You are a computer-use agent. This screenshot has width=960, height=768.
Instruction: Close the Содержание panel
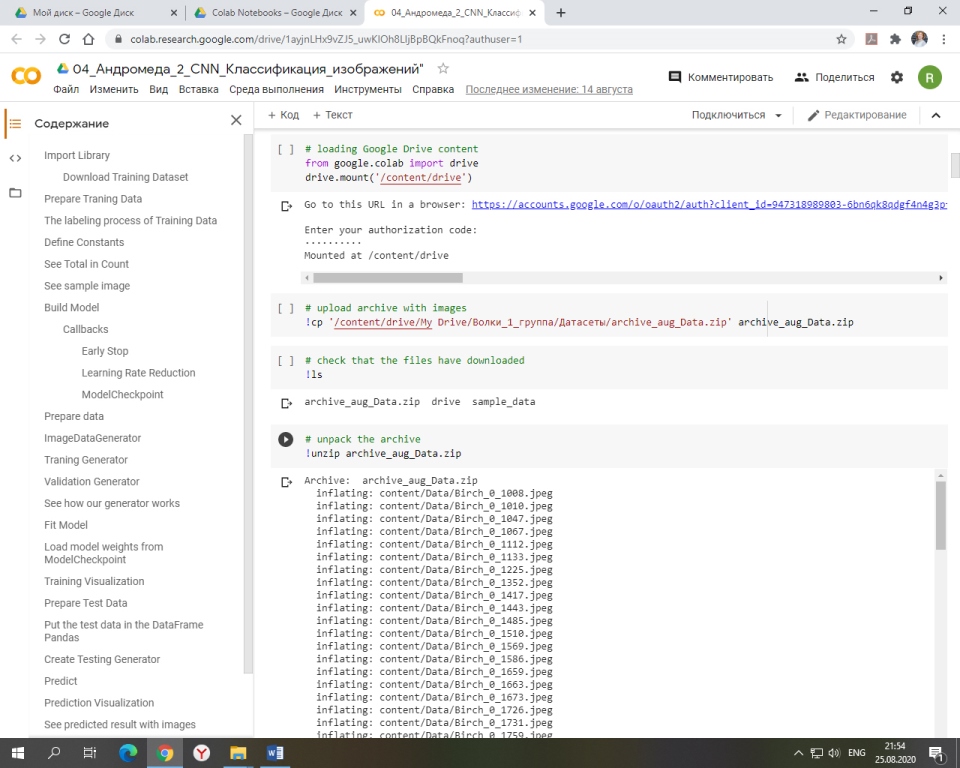pyautogui.click(x=236, y=120)
